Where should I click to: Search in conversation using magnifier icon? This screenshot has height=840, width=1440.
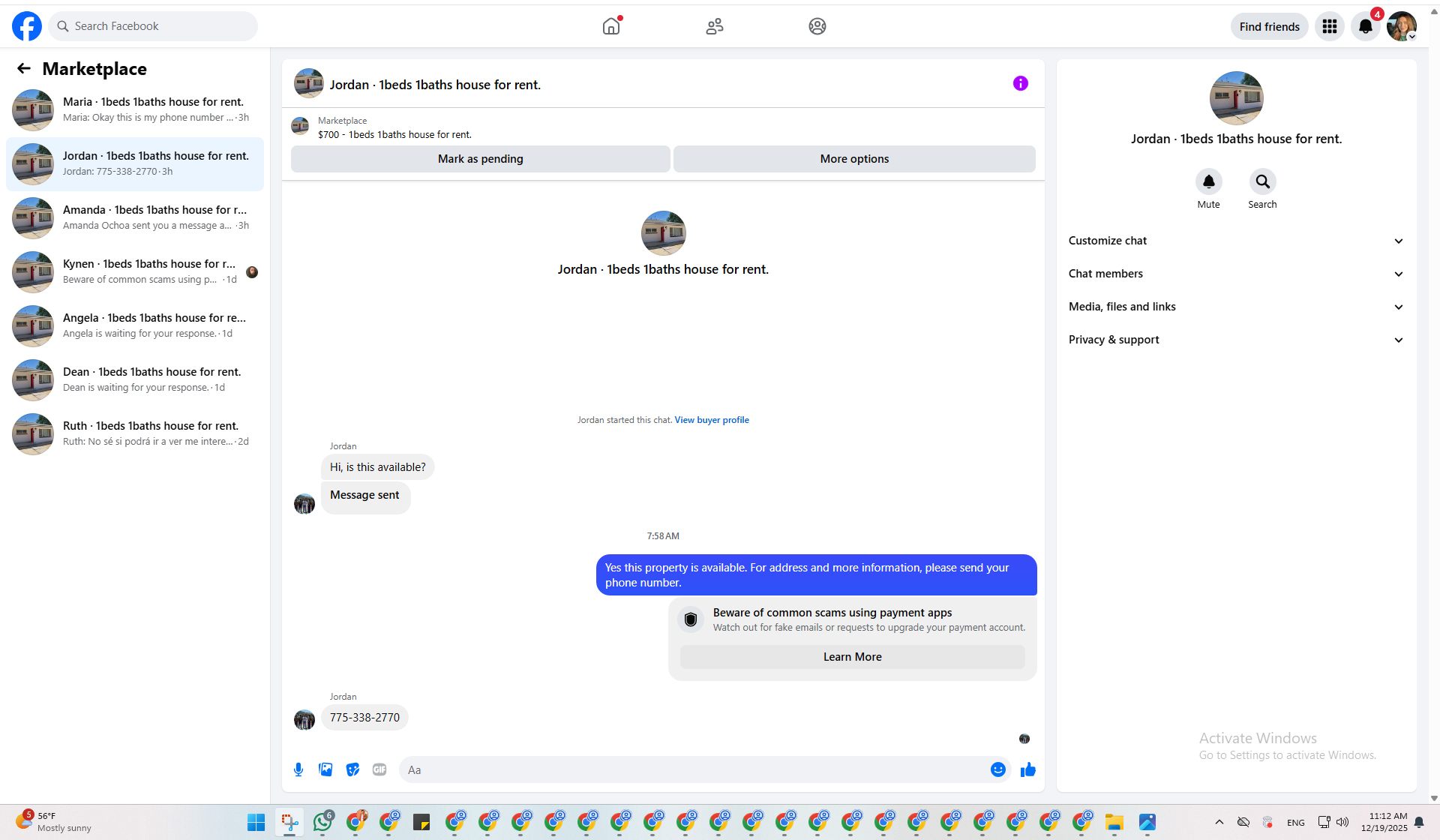1263,181
